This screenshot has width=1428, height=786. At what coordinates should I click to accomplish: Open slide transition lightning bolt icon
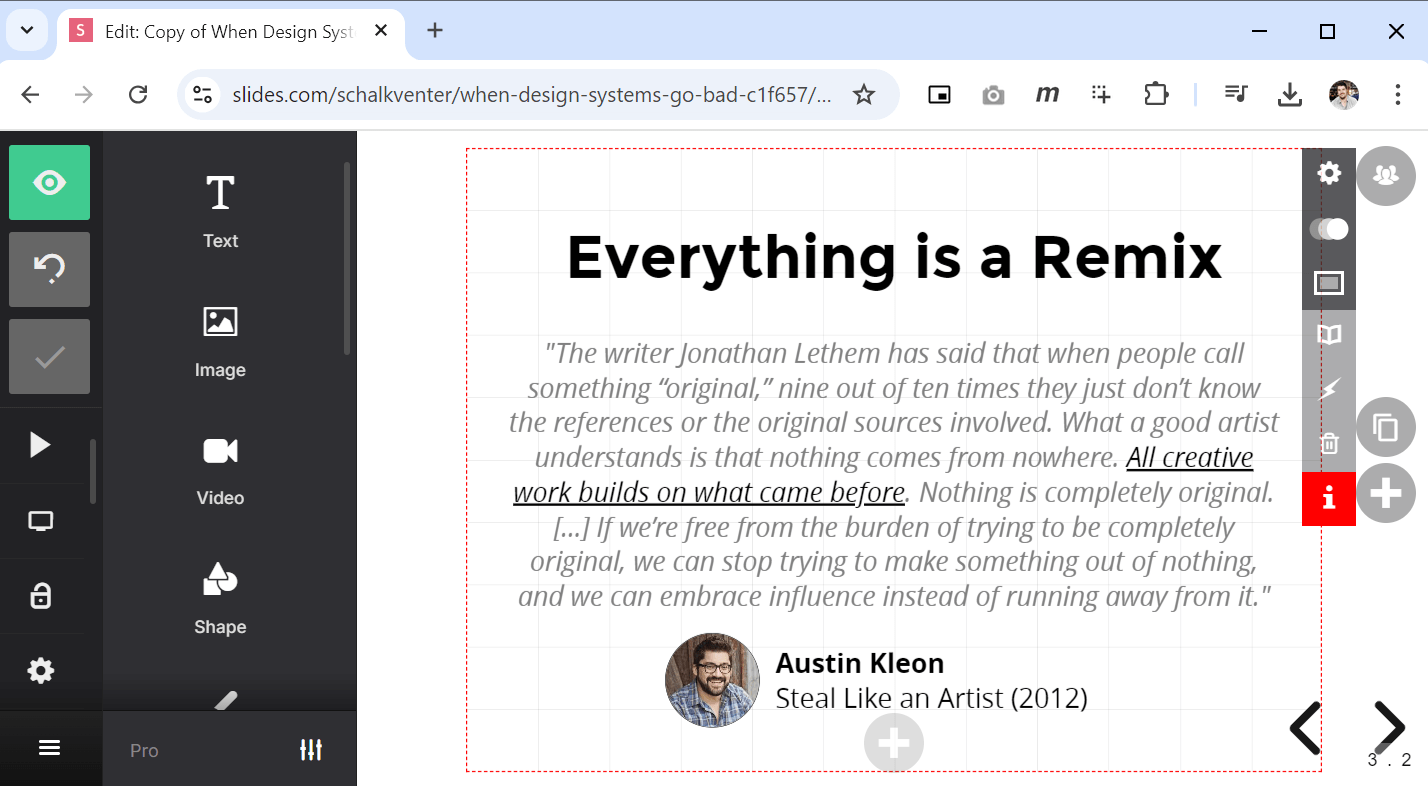[x=1329, y=389]
